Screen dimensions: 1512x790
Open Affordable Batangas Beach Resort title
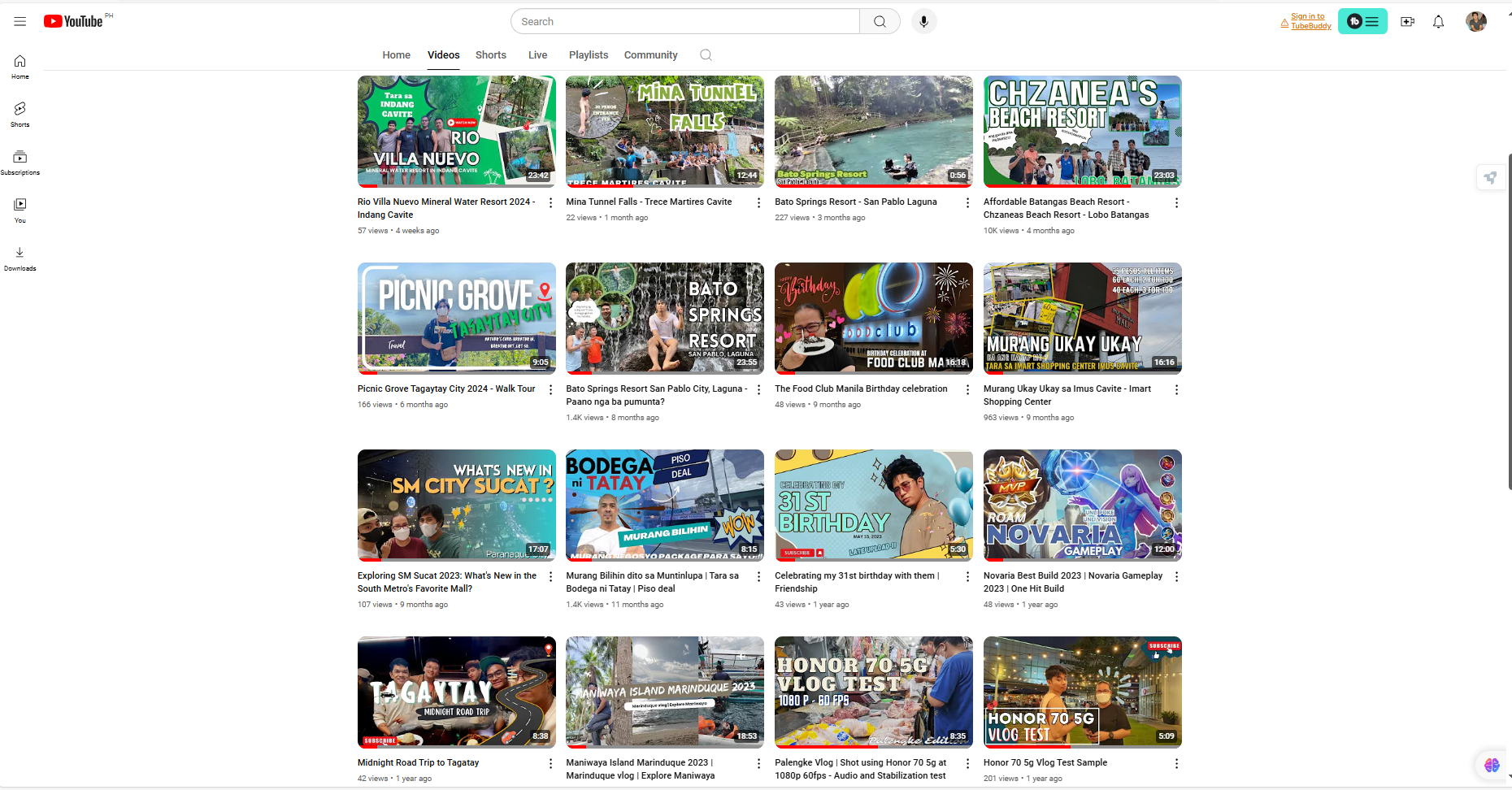[x=1067, y=208]
